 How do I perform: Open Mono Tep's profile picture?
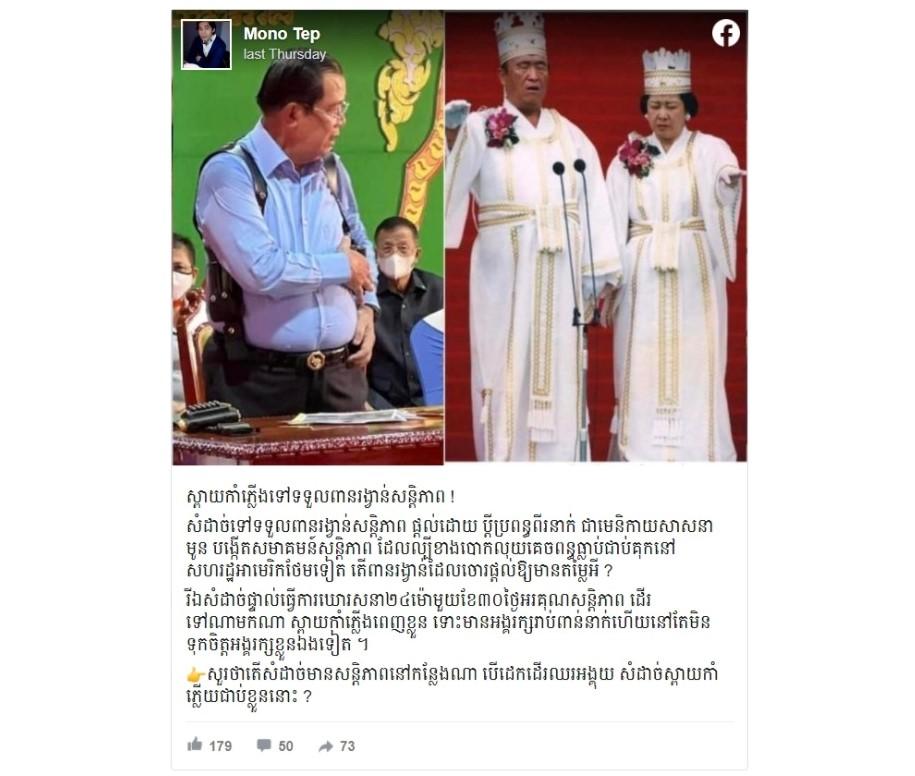point(206,44)
